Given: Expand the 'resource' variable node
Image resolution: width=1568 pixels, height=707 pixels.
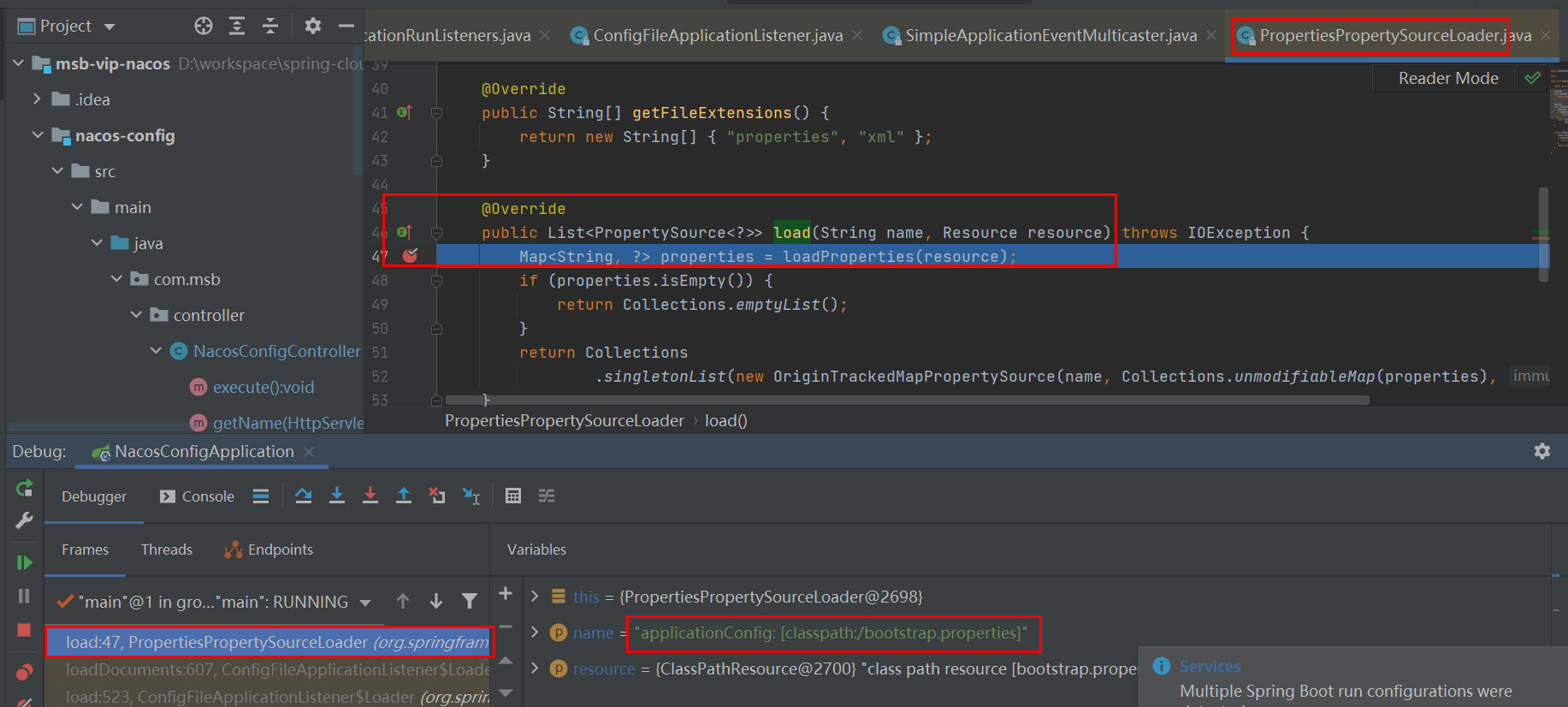Looking at the screenshot, I should click(x=535, y=668).
